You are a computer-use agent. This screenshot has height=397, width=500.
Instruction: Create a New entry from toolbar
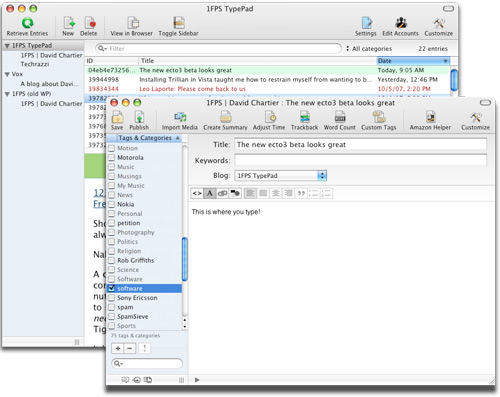(68, 27)
